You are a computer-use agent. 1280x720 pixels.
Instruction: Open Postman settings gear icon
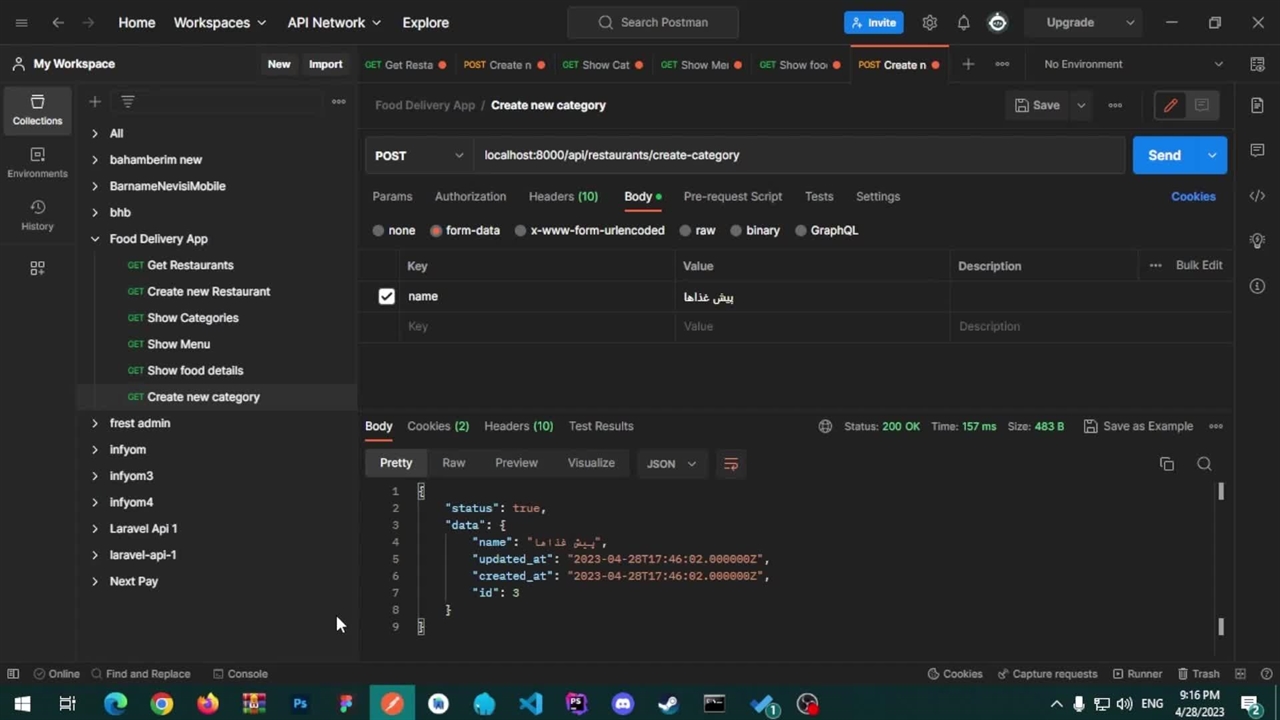click(x=929, y=22)
